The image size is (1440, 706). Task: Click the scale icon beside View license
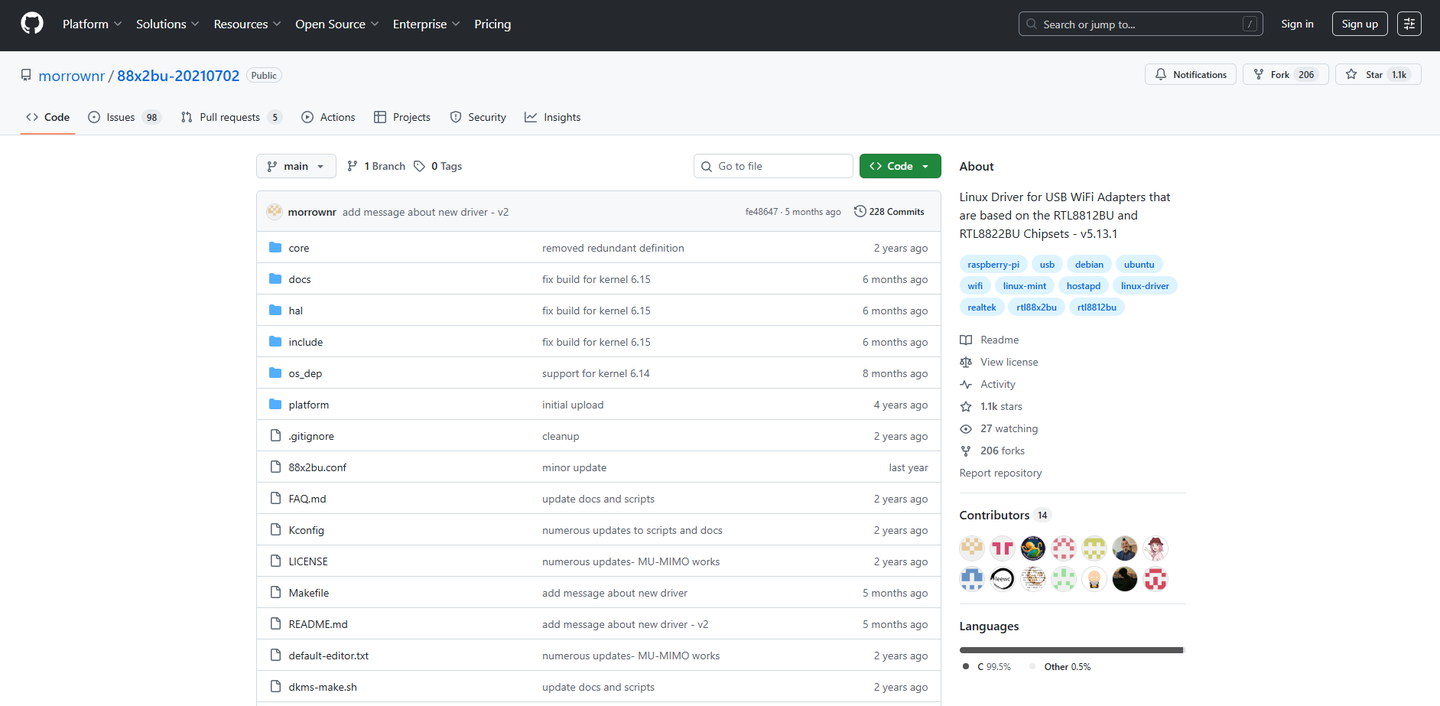(x=966, y=362)
